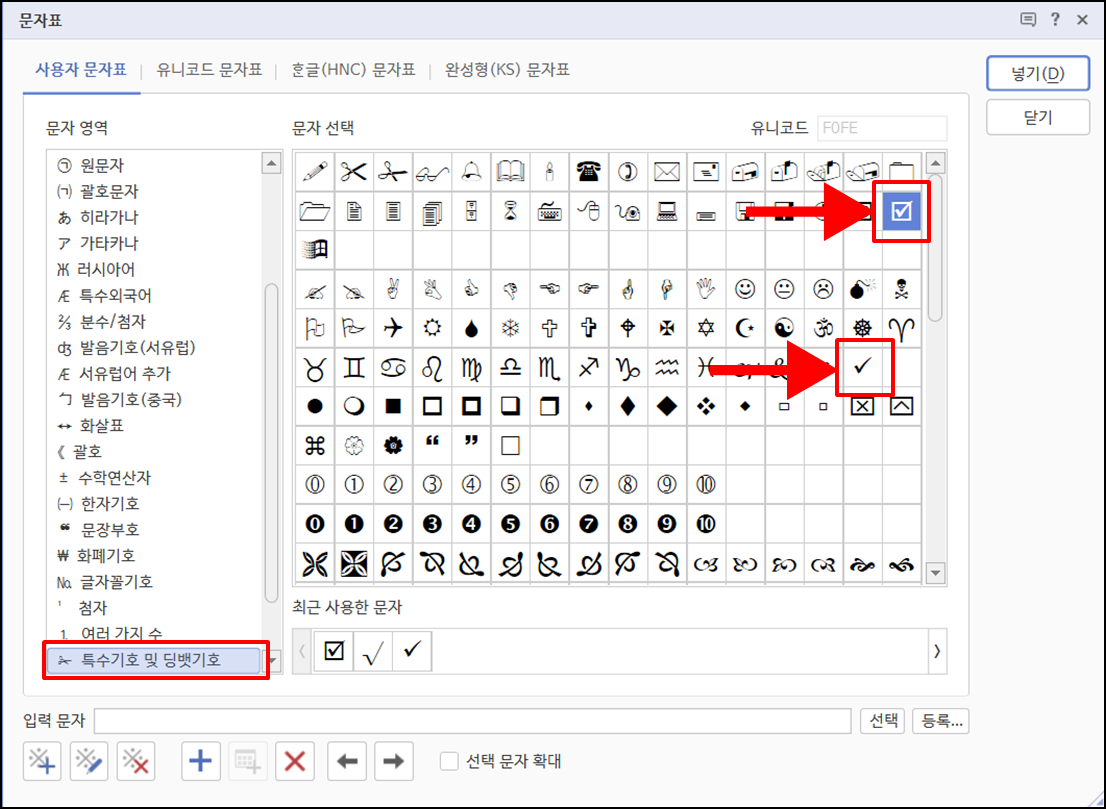Click the 넣기(D) insert button
Viewport: 1106px width, 809px height.
[x=1037, y=73]
